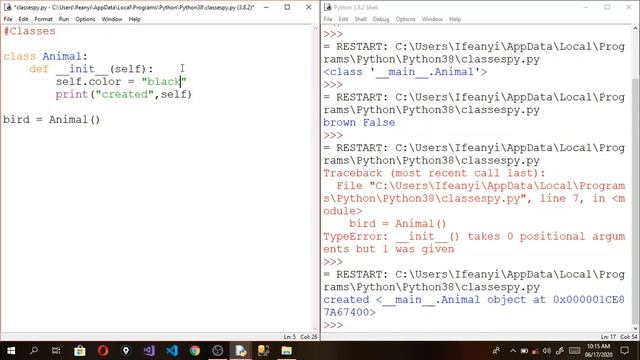The width and height of the screenshot is (640, 360).
Task: Click the pen/link tray icon
Action: pos(560,351)
